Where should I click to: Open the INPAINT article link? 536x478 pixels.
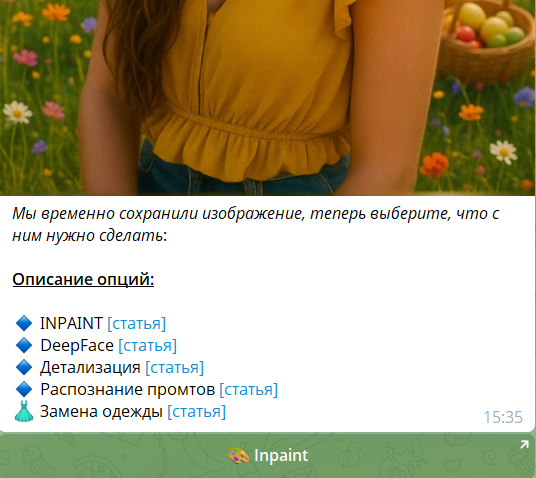[x=137, y=323]
